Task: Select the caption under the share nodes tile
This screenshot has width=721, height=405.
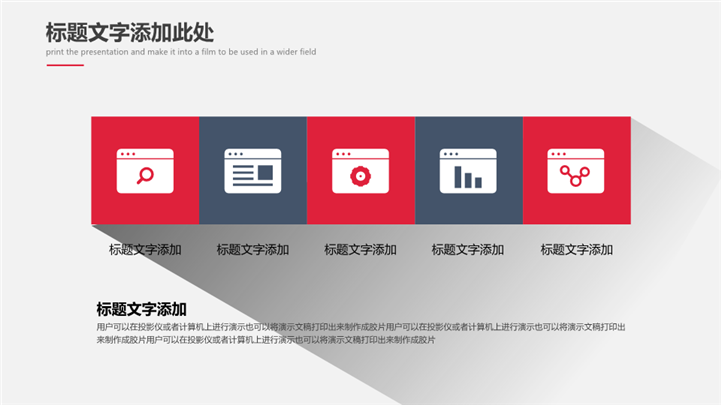Action: (576, 250)
